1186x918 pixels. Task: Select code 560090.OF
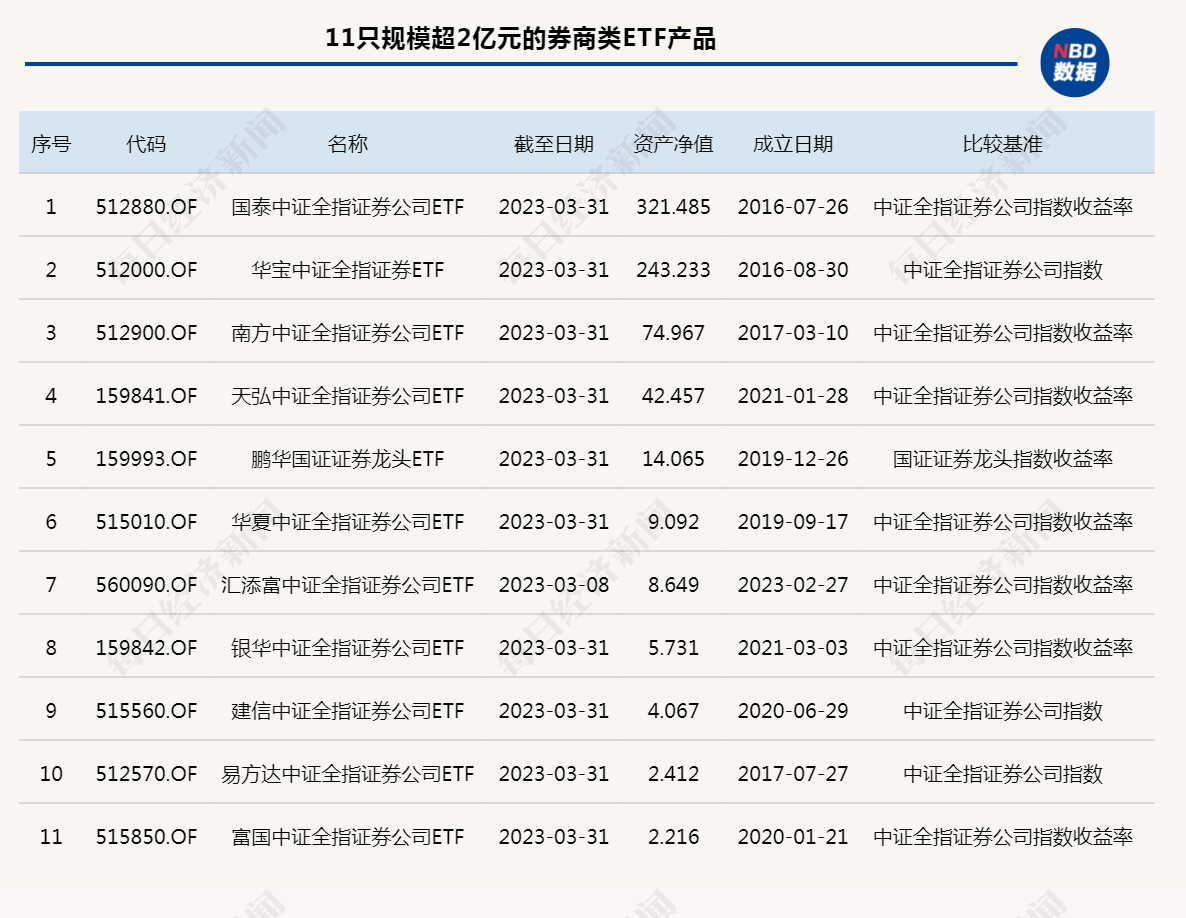tap(146, 585)
